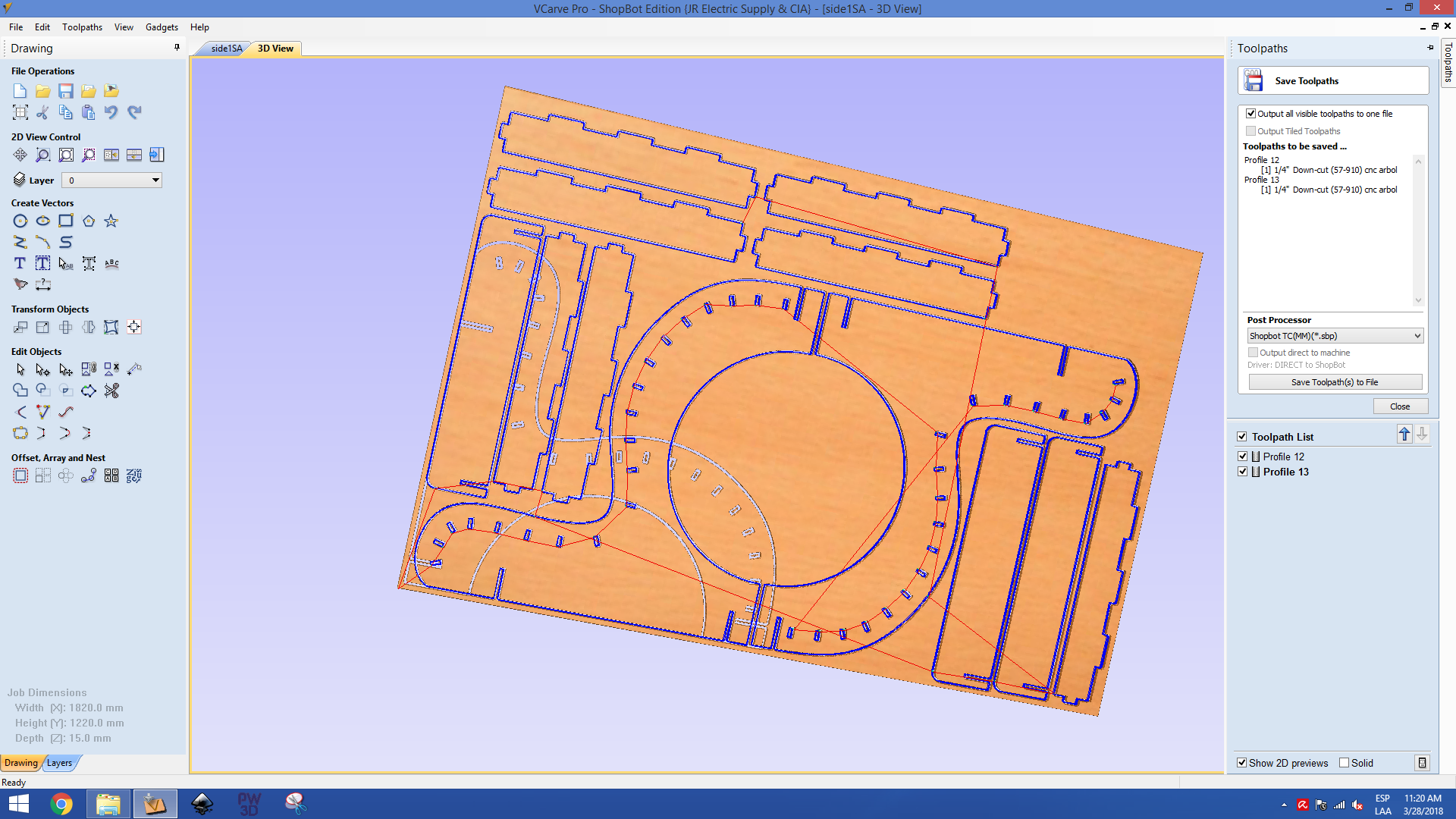Open toolpath summary icon near Solid
1456x819 pixels.
click(1422, 763)
